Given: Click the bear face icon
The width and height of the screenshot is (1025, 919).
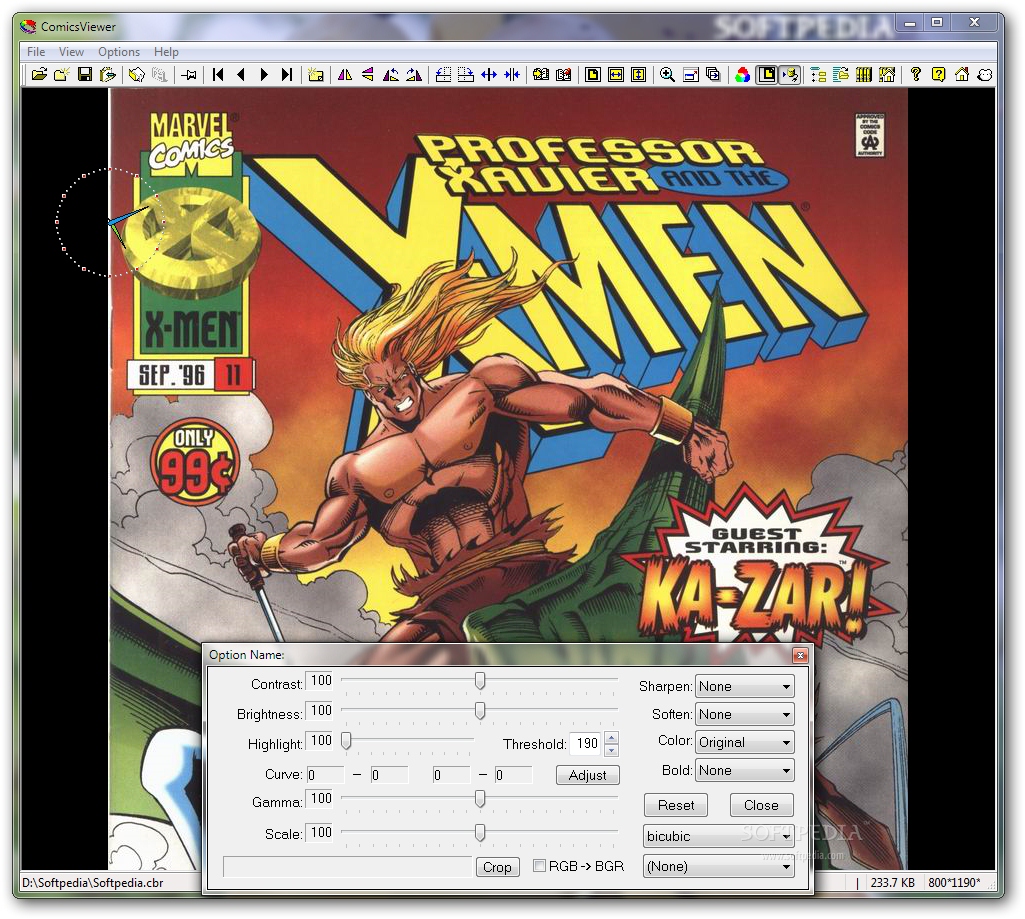Looking at the screenshot, I should point(984,75).
